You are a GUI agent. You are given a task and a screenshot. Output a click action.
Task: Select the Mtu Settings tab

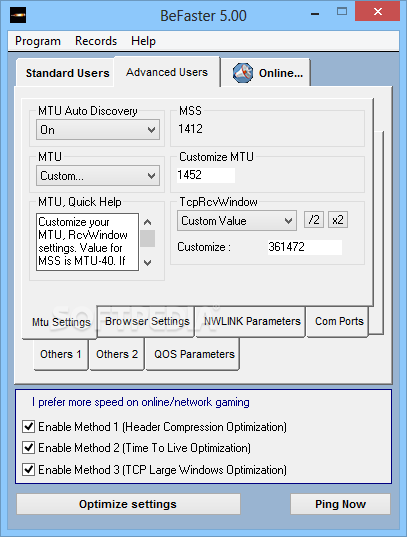click(61, 322)
